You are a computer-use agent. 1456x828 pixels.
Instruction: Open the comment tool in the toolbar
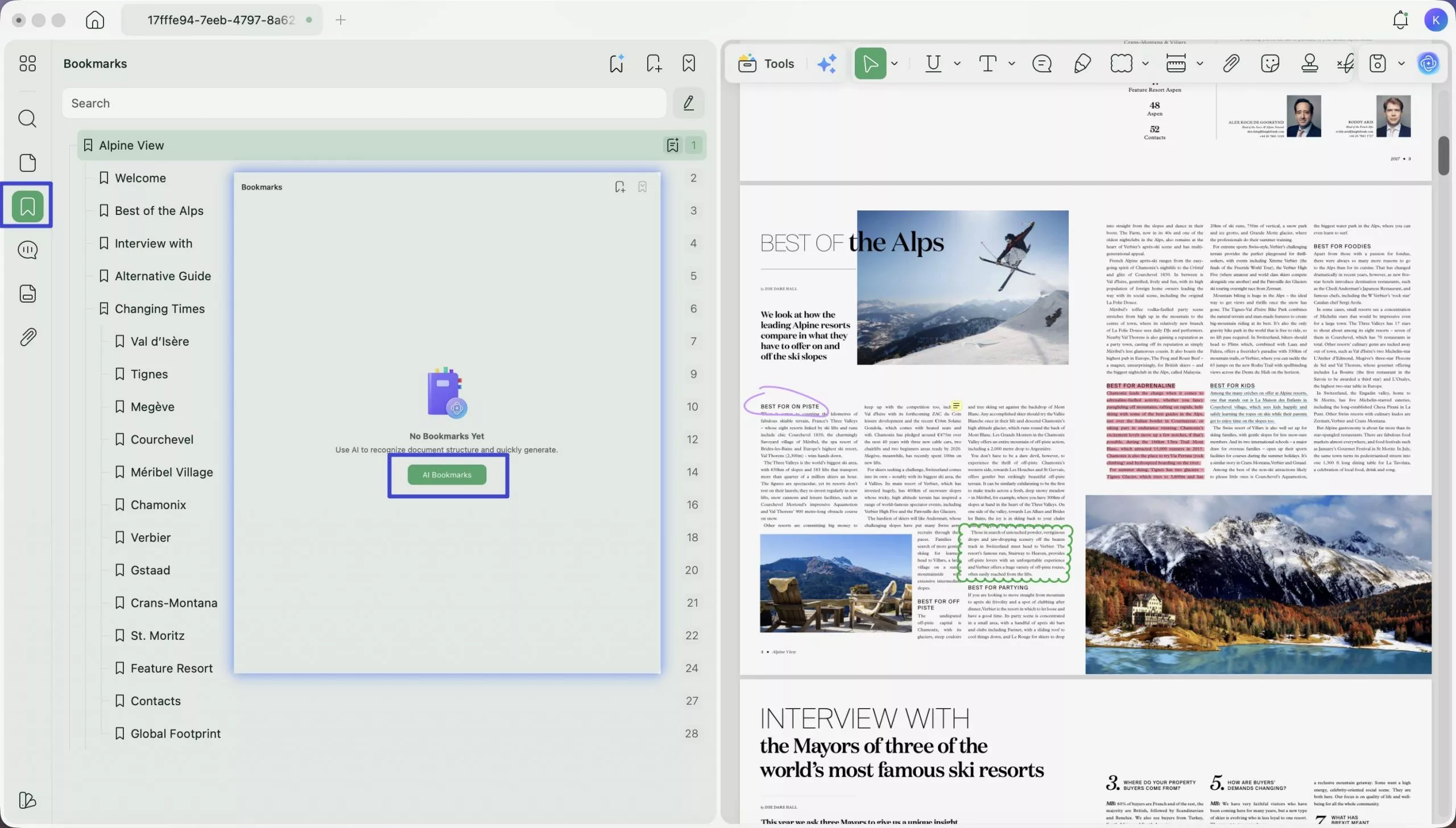tap(1041, 64)
